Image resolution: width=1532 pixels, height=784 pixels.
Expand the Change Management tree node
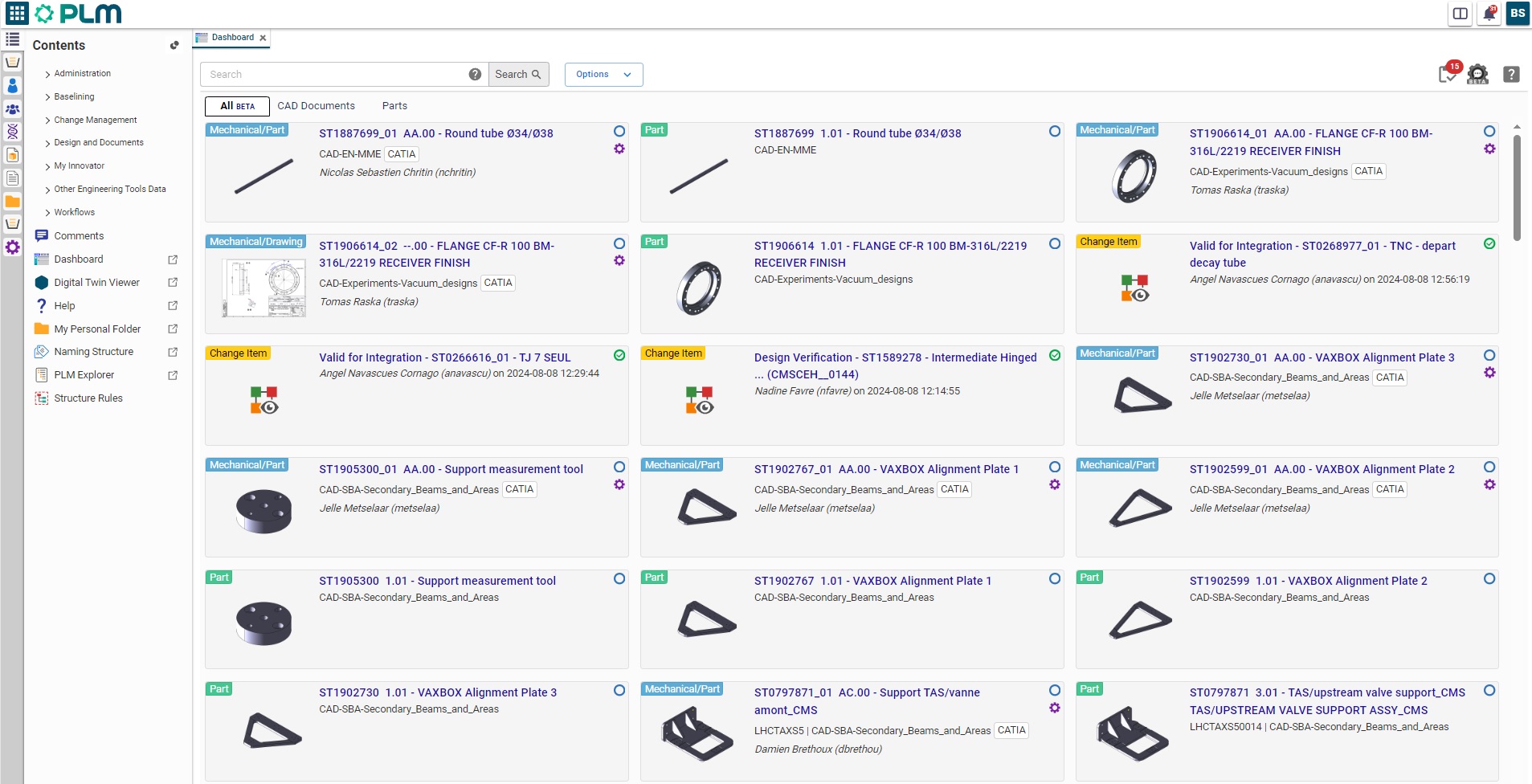pos(48,120)
